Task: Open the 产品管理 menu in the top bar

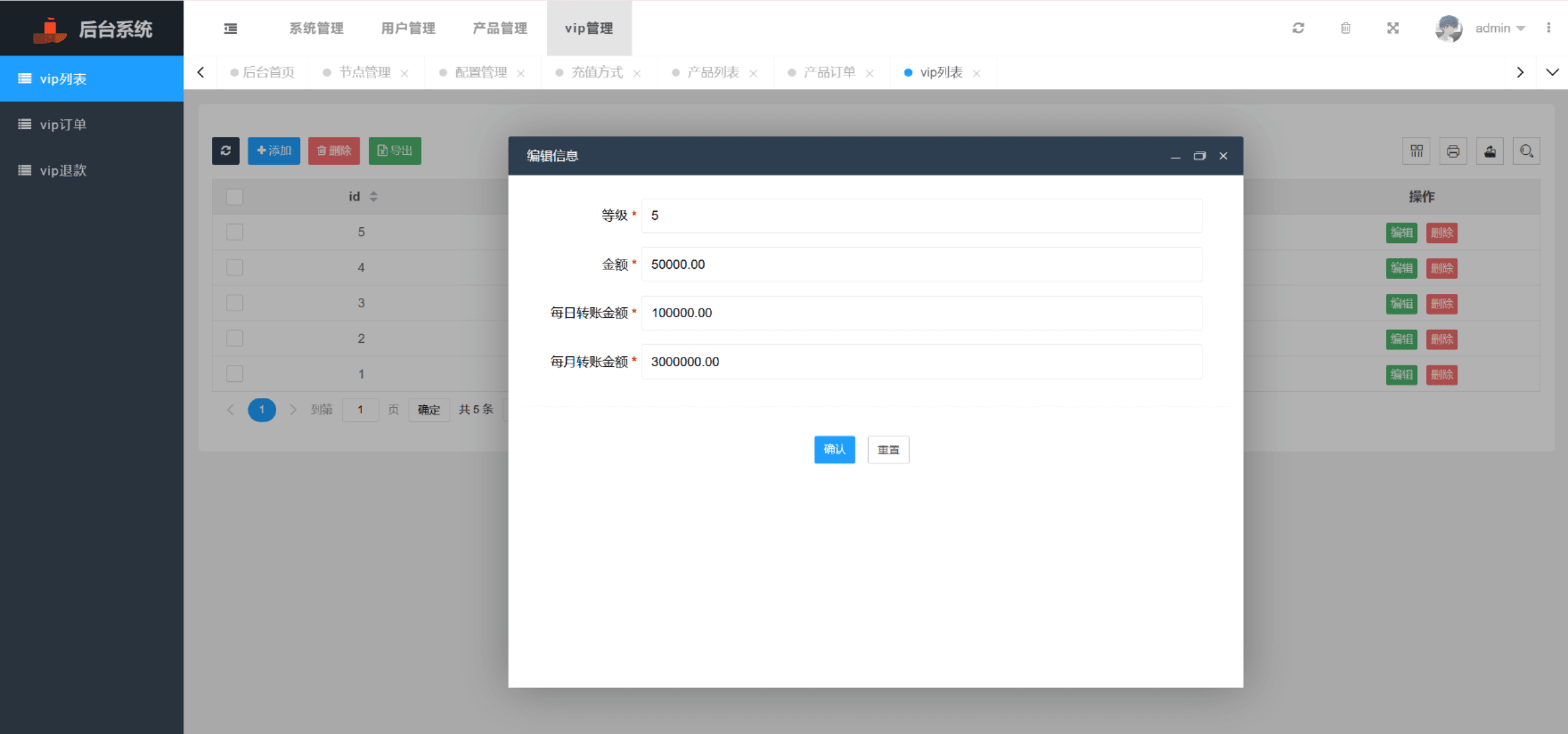Action: tap(499, 28)
